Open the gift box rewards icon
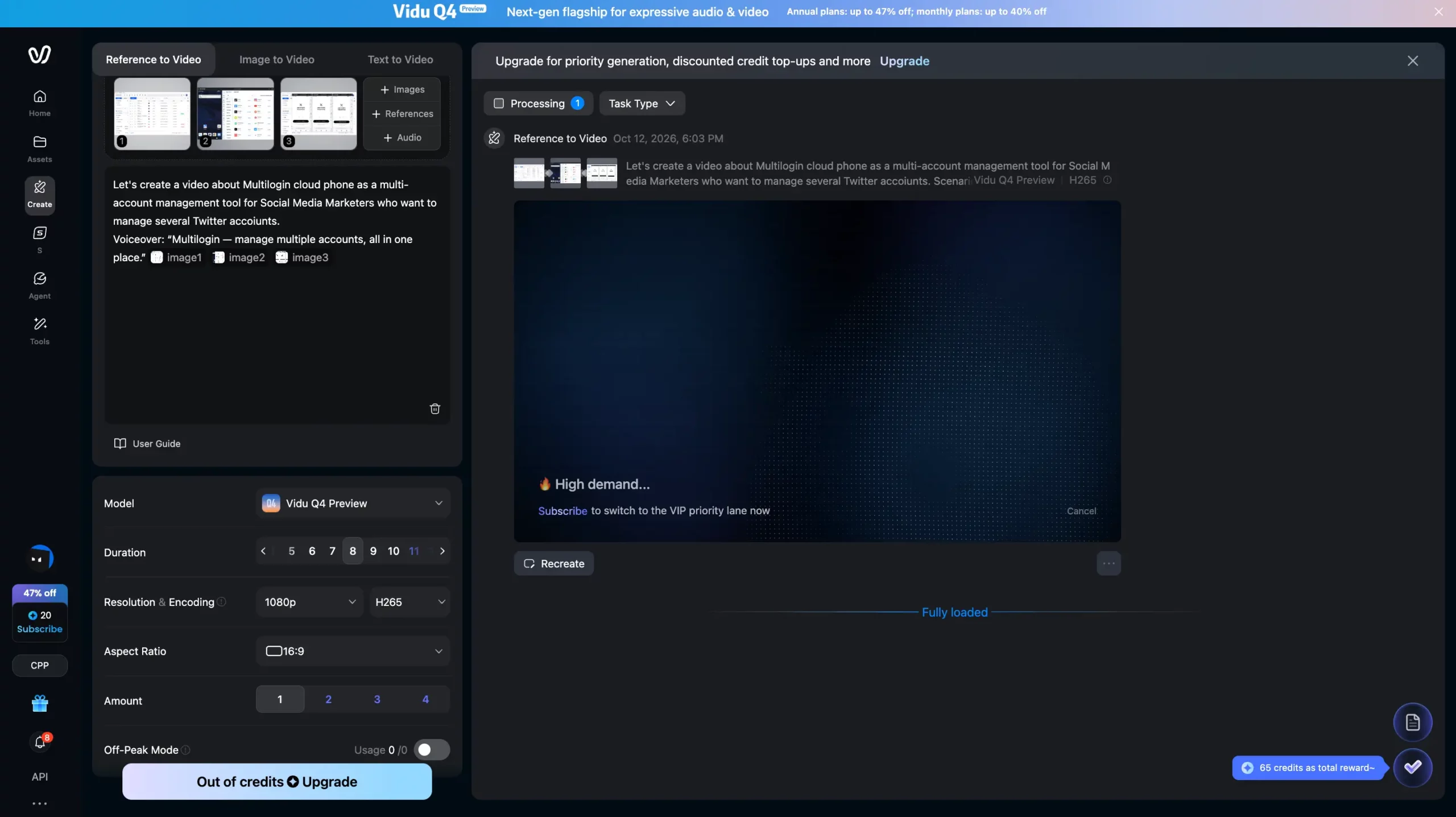Viewport: 1456px width, 817px height. 39,703
